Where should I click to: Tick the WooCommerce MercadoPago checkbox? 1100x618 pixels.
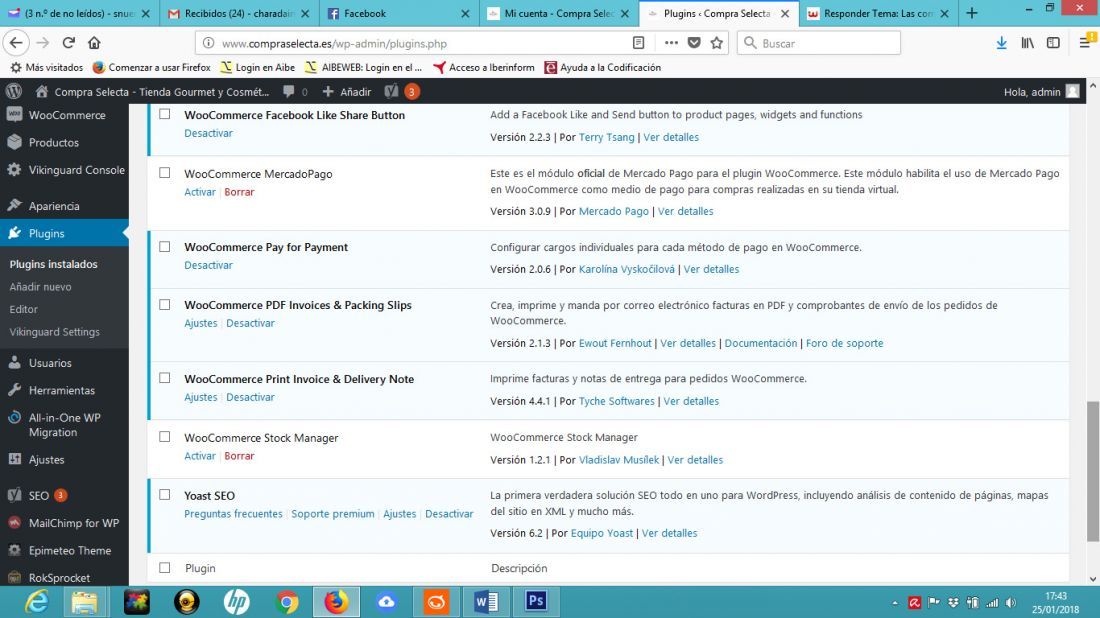[x=164, y=173]
